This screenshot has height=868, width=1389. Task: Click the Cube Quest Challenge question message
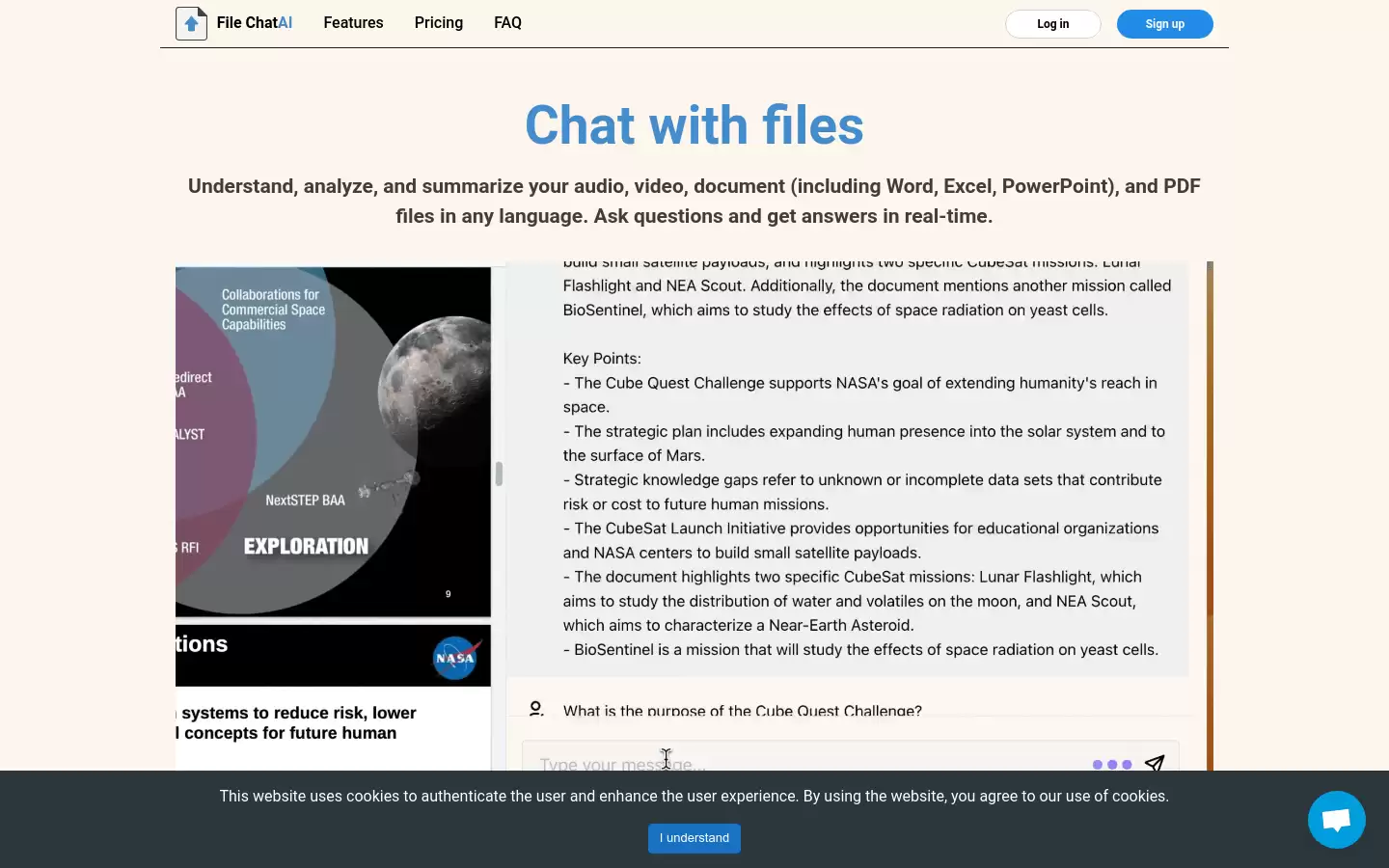point(743,711)
